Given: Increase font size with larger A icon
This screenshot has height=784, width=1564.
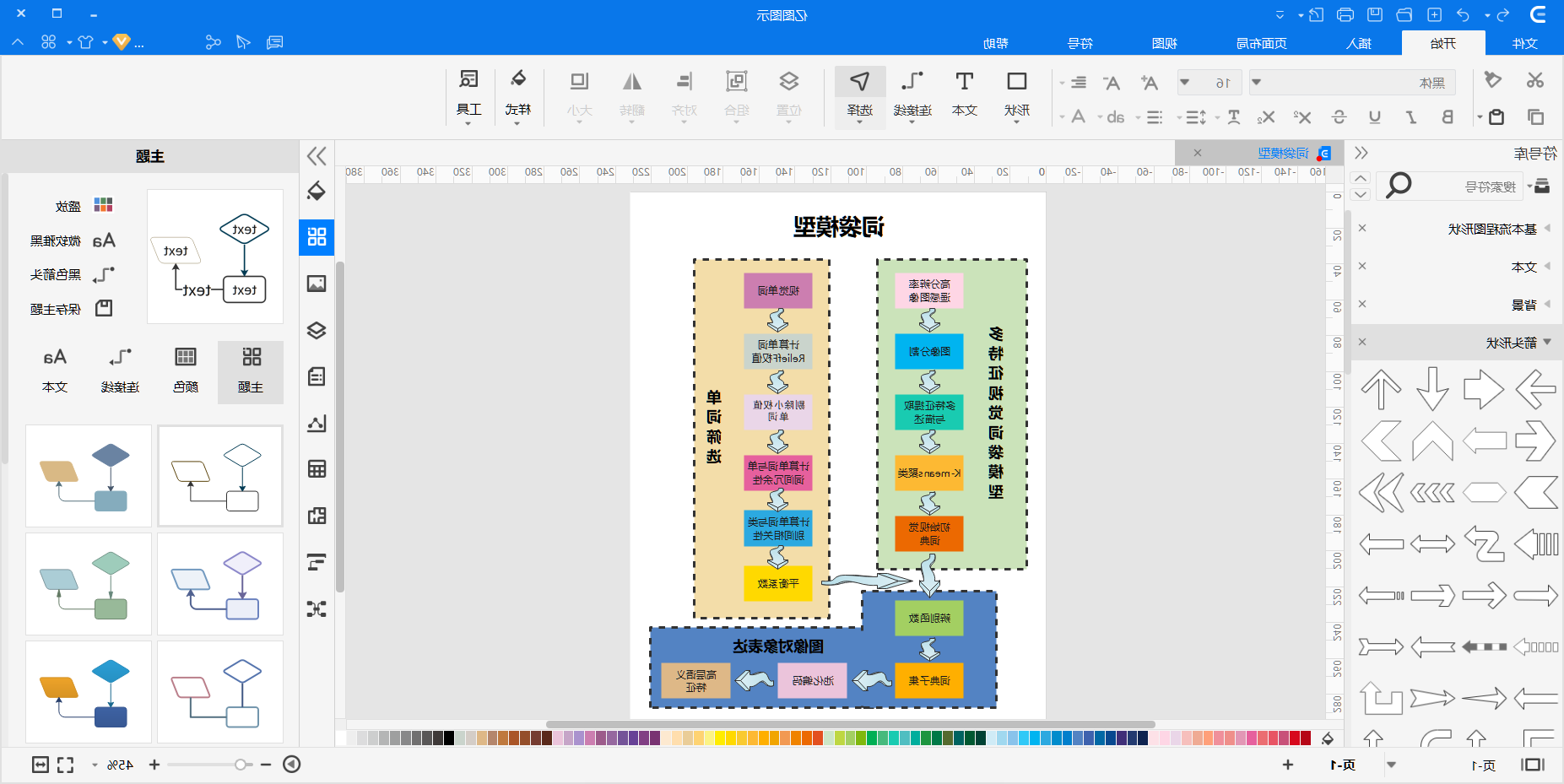Looking at the screenshot, I should [x=1150, y=83].
